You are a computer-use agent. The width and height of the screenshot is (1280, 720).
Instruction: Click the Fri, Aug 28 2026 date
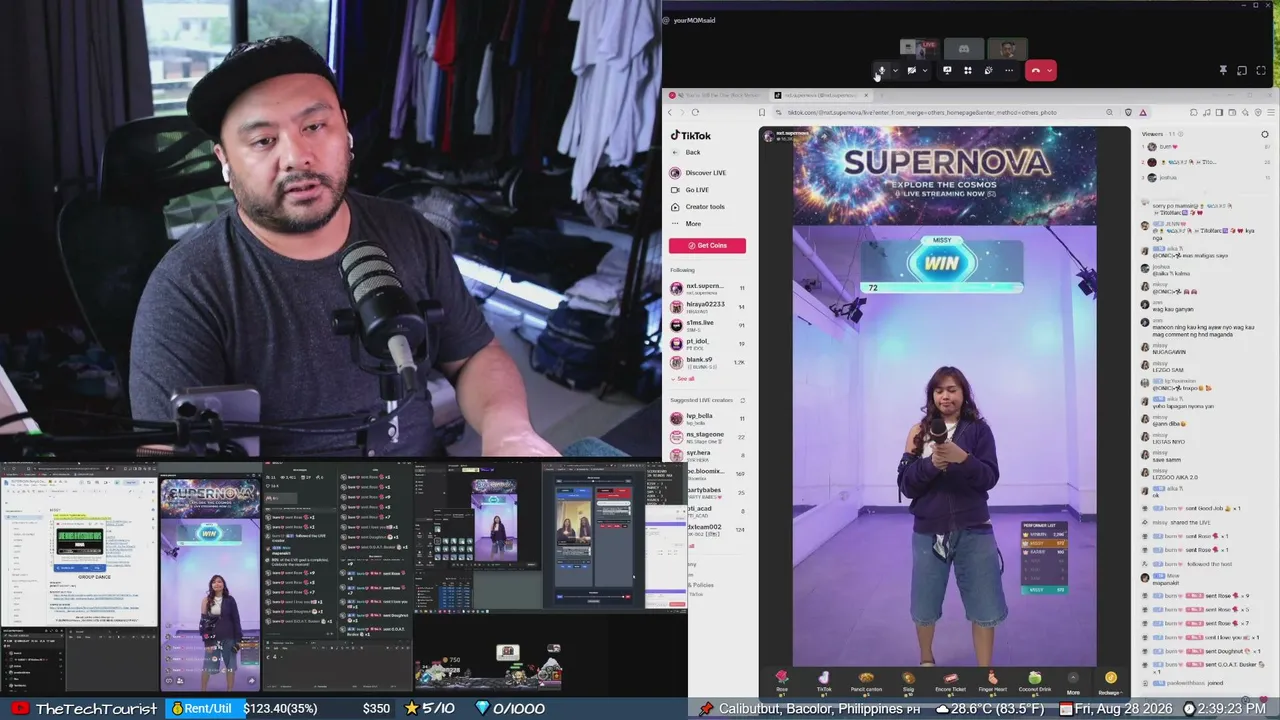[x=1124, y=709]
